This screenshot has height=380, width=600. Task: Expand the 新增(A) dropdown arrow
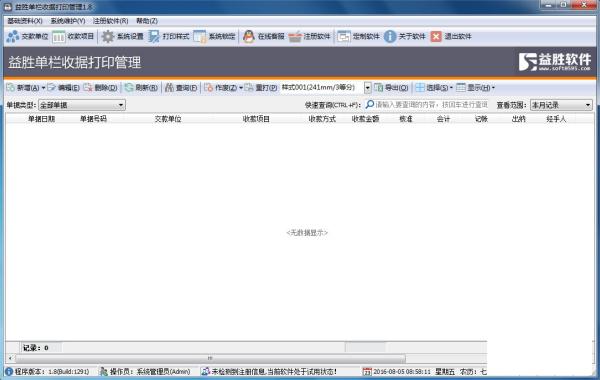click(x=43, y=88)
